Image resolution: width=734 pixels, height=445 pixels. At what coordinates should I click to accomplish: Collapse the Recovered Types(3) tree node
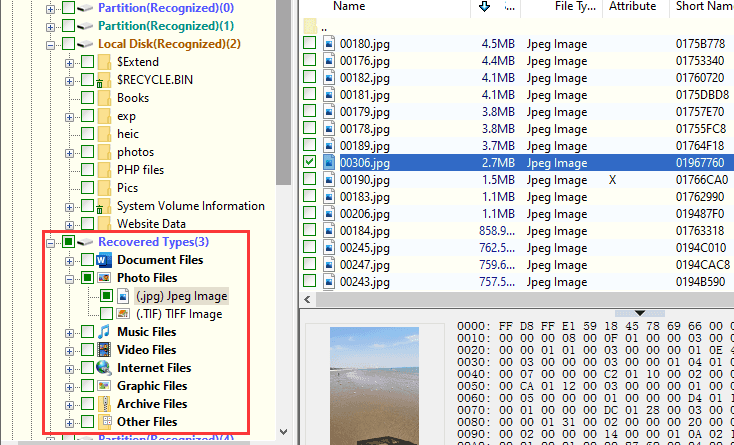[50, 242]
